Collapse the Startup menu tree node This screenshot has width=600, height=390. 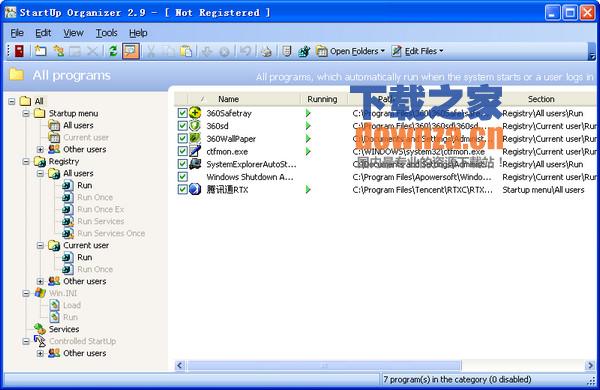(x=26, y=114)
